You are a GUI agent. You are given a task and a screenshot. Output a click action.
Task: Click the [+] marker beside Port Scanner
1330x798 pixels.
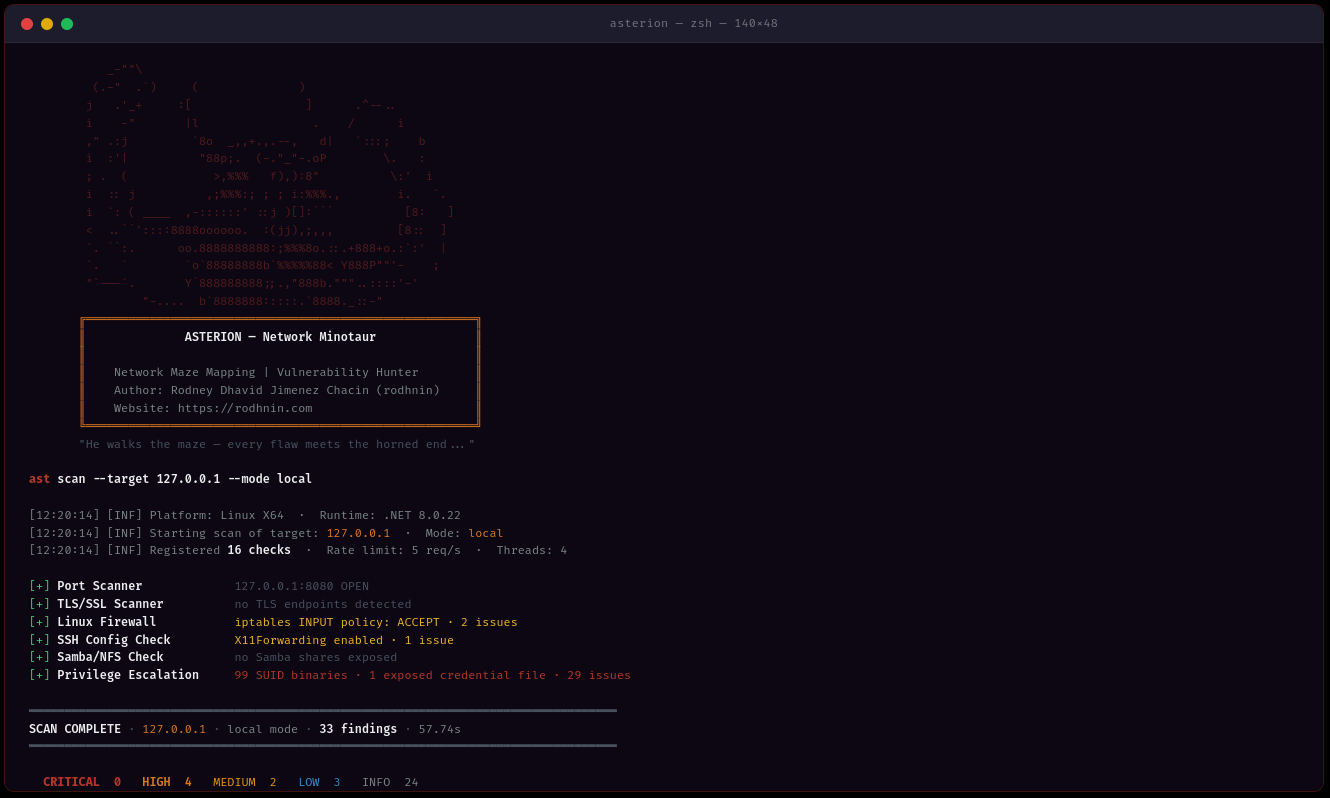(39, 586)
